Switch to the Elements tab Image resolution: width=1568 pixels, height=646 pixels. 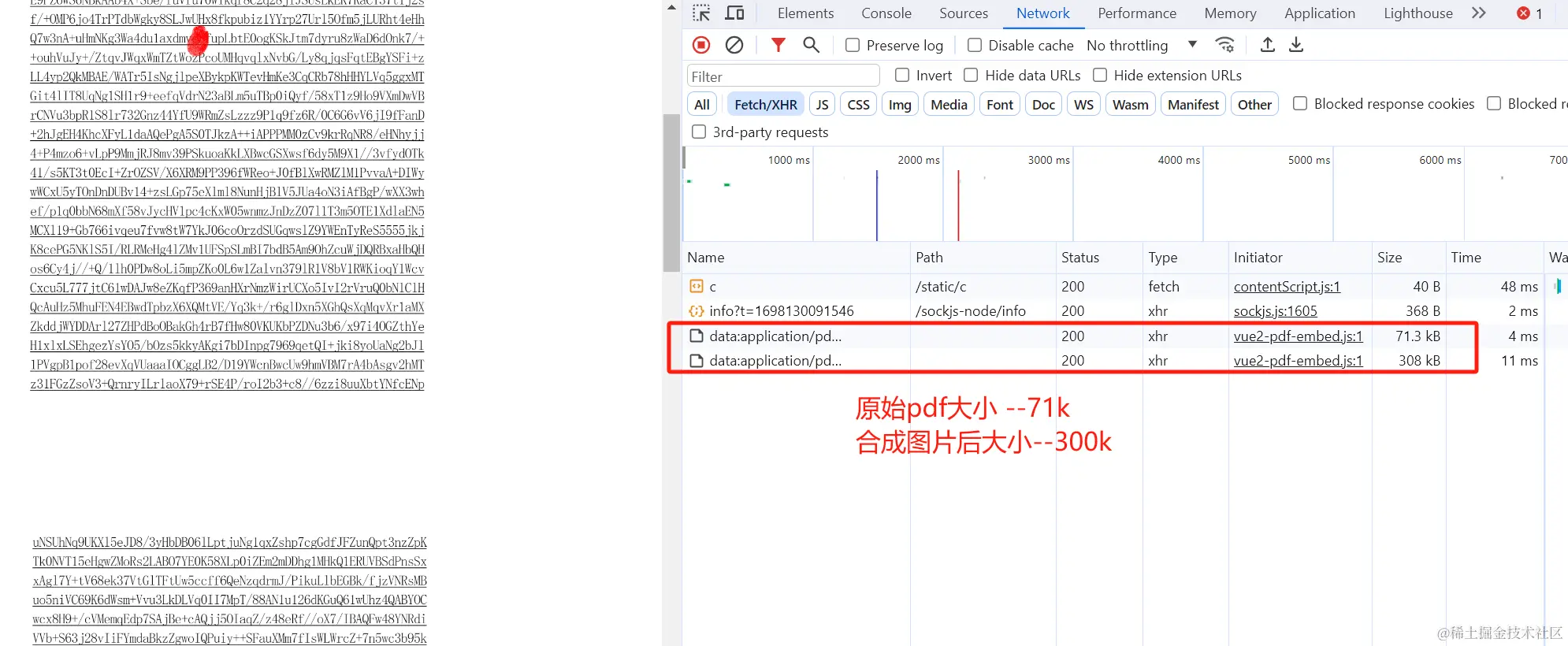805,13
